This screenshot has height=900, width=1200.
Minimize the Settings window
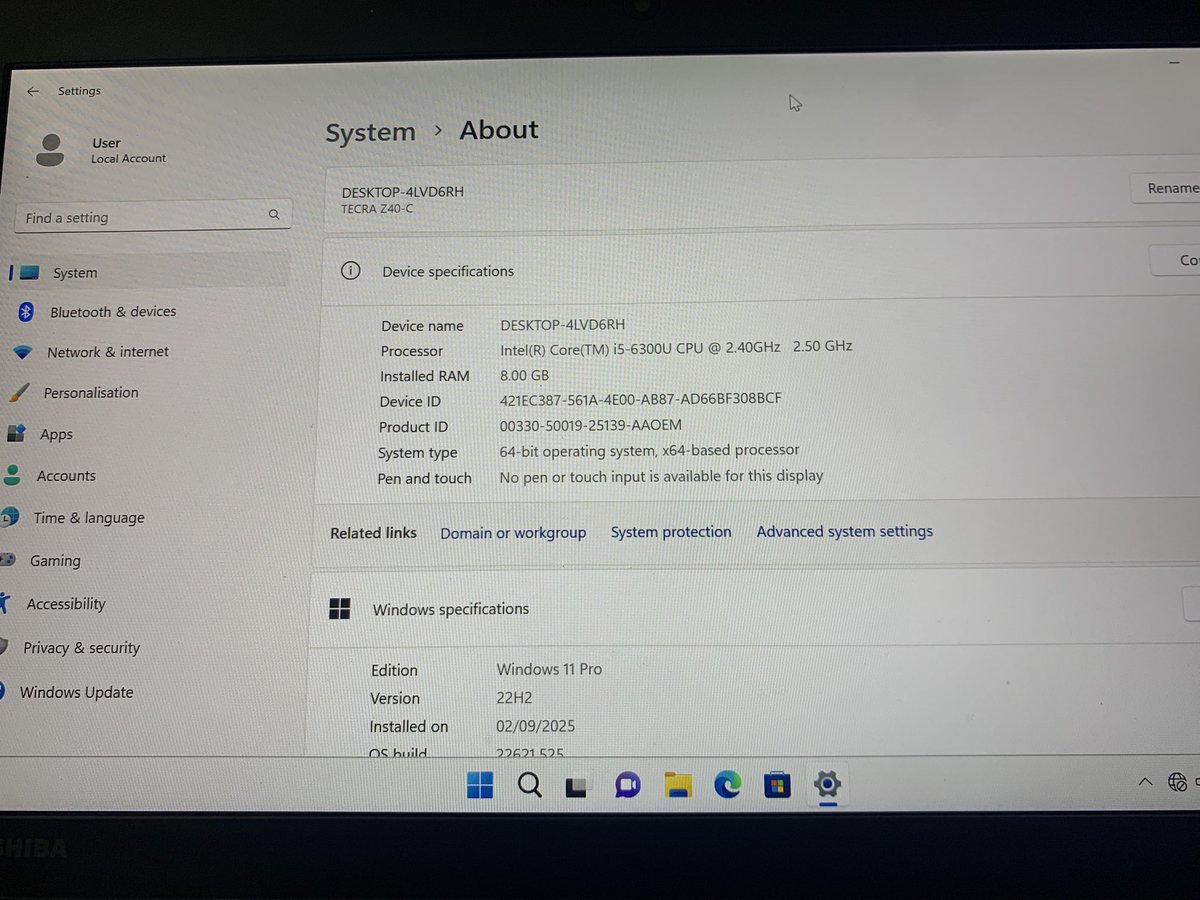click(1174, 62)
